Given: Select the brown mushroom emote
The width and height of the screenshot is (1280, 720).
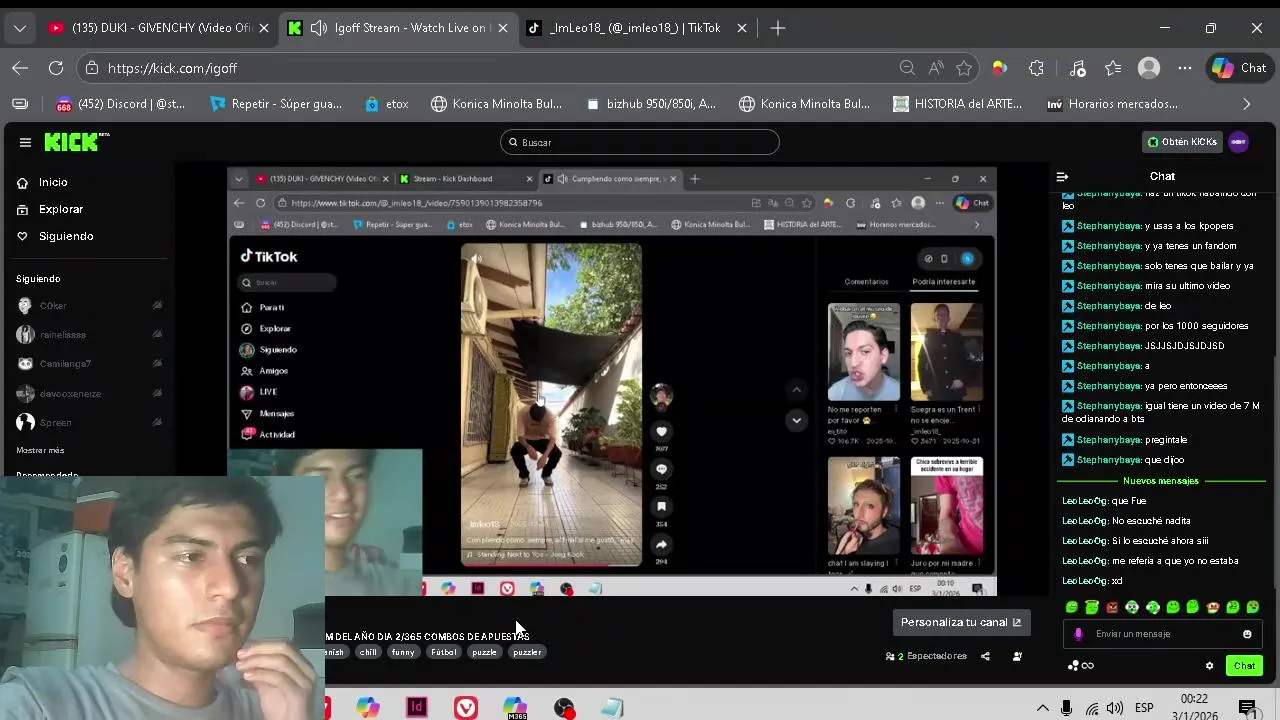Looking at the screenshot, I should click(1212, 607).
